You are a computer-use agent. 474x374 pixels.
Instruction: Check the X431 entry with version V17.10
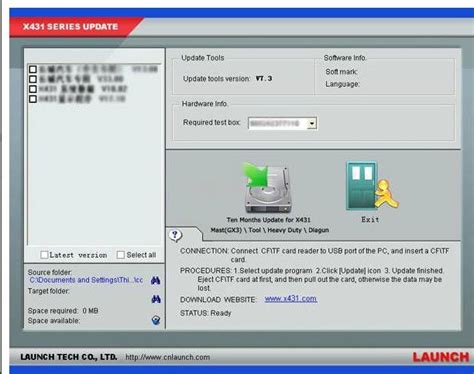coord(33,99)
